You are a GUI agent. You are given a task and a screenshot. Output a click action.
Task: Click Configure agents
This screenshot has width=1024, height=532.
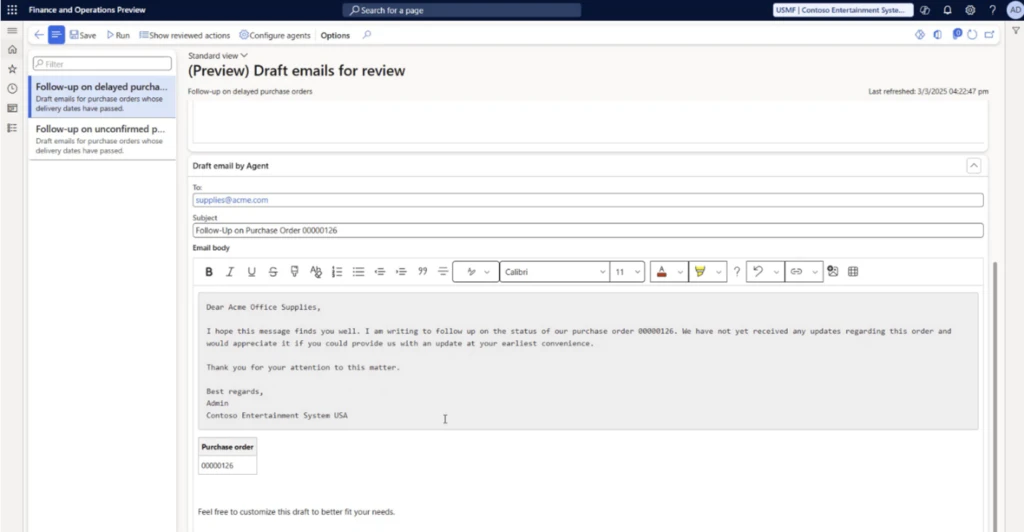275,35
